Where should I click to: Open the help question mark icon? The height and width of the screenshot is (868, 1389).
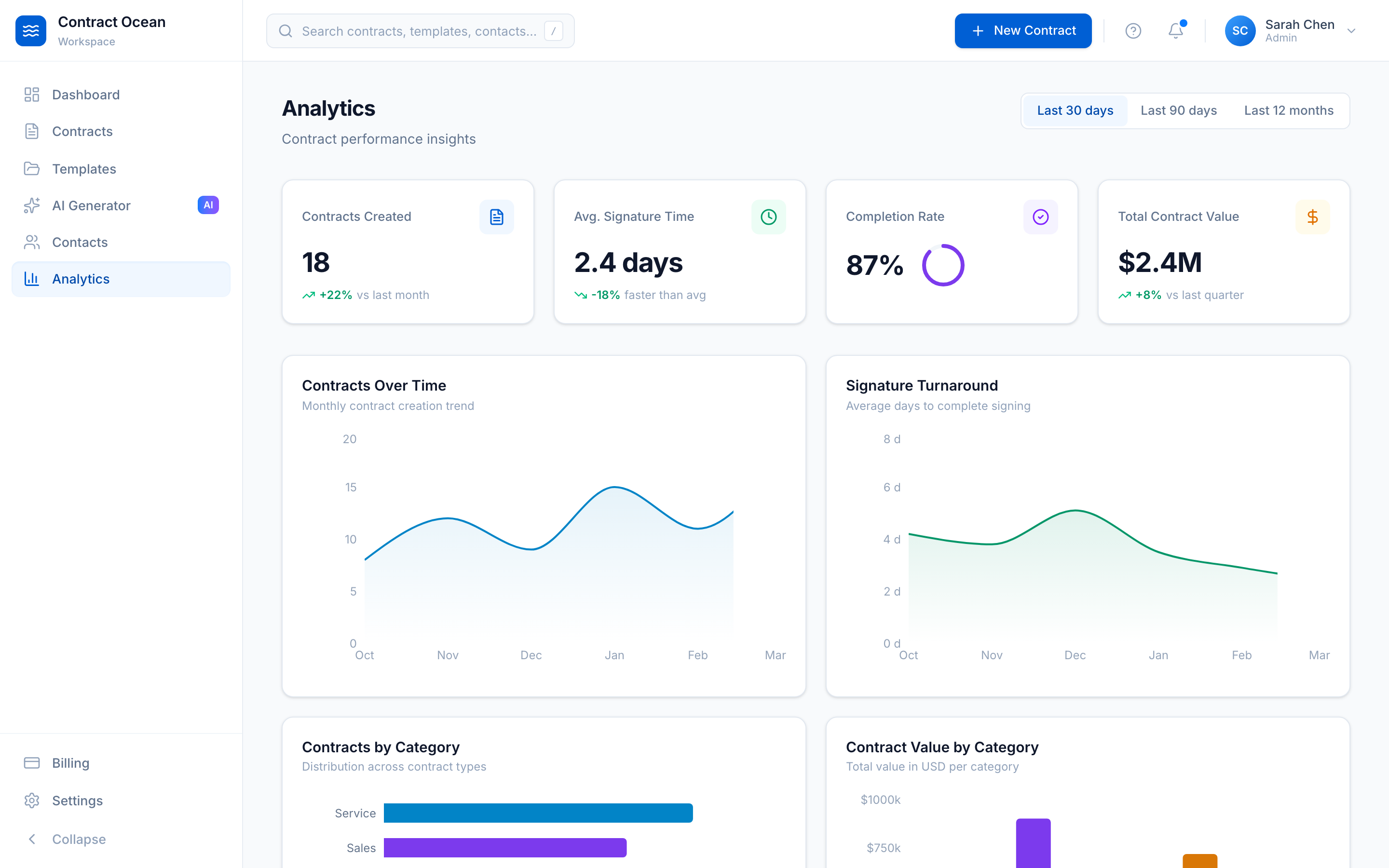click(1133, 30)
